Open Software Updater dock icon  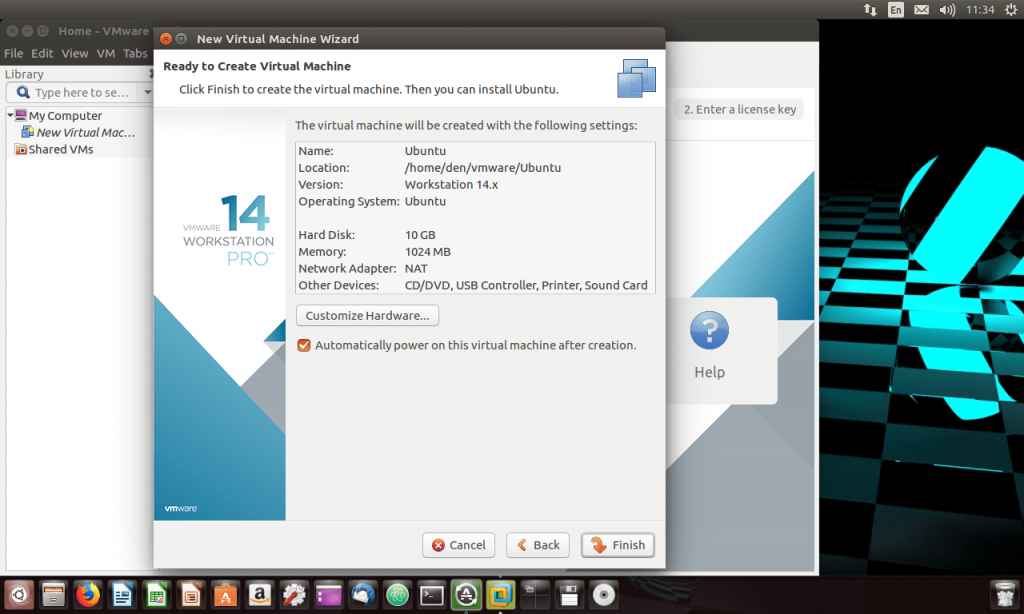point(466,595)
